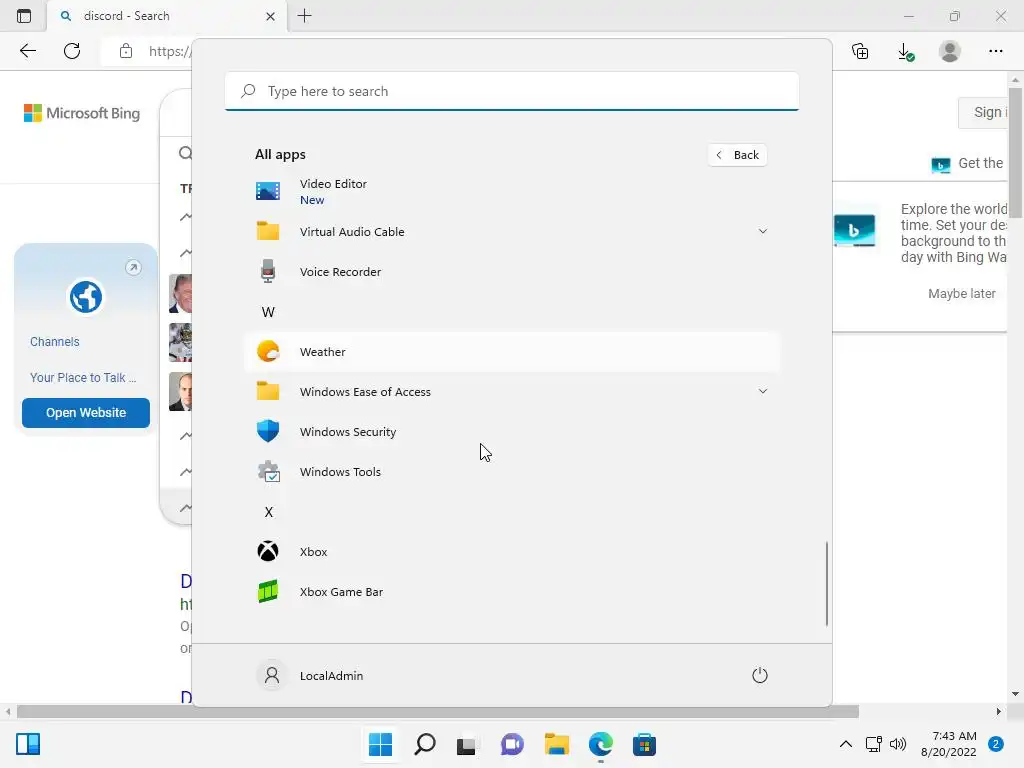Open taskbar Search magnifier
Screen dimensions: 1024x768
click(x=424, y=744)
